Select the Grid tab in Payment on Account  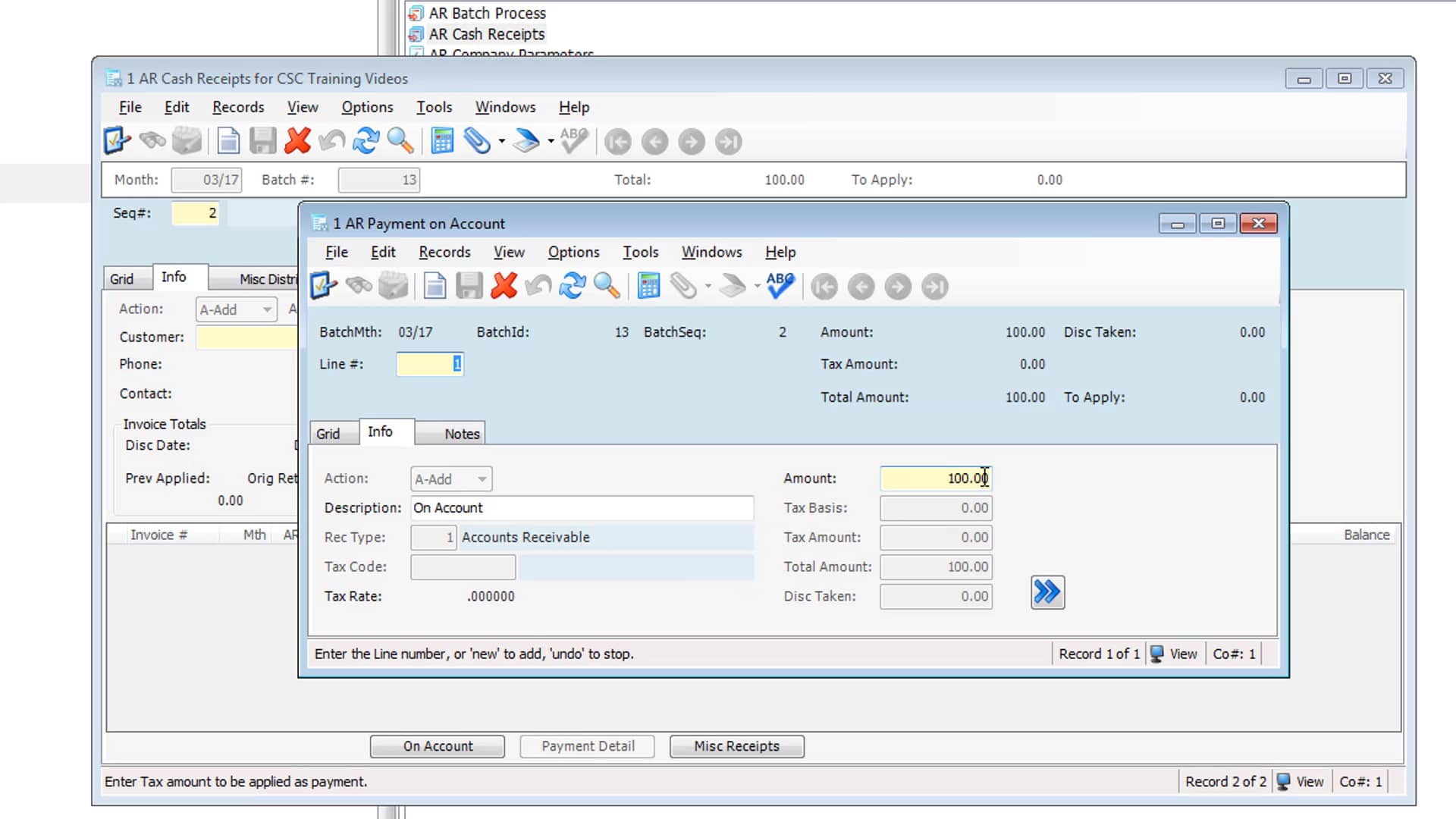pyautogui.click(x=328, y=434)
